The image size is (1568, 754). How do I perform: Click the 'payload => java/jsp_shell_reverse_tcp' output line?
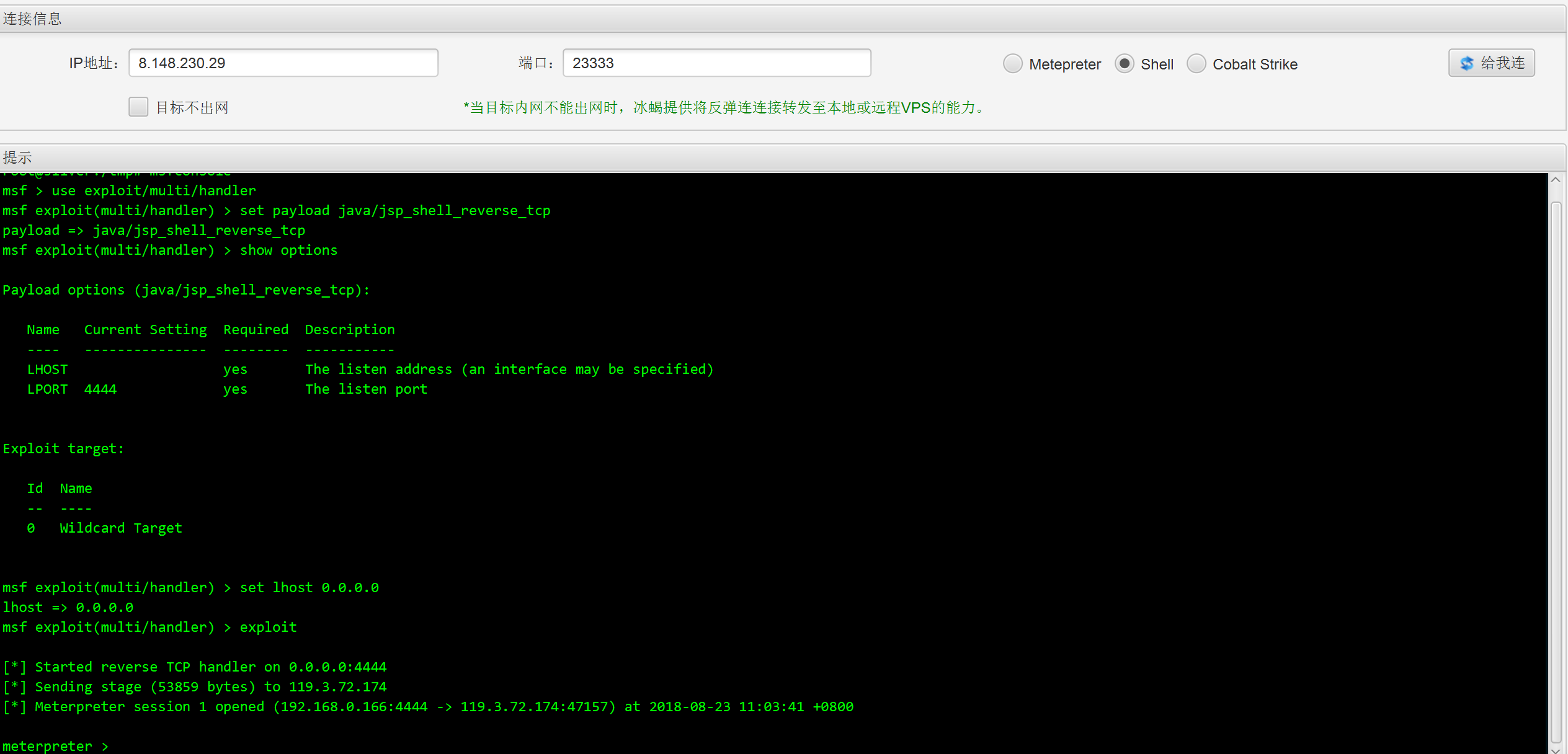154,230
